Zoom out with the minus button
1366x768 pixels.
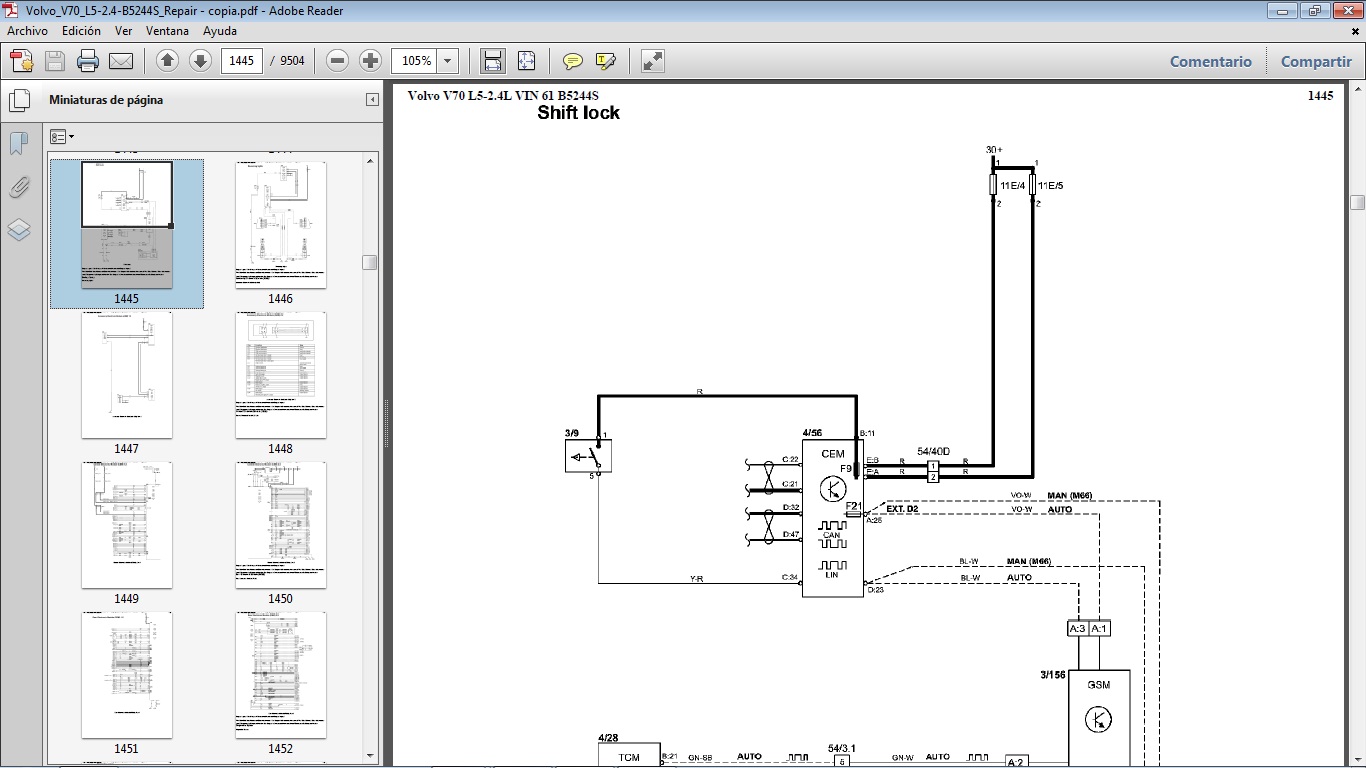[x=338, y=61]
